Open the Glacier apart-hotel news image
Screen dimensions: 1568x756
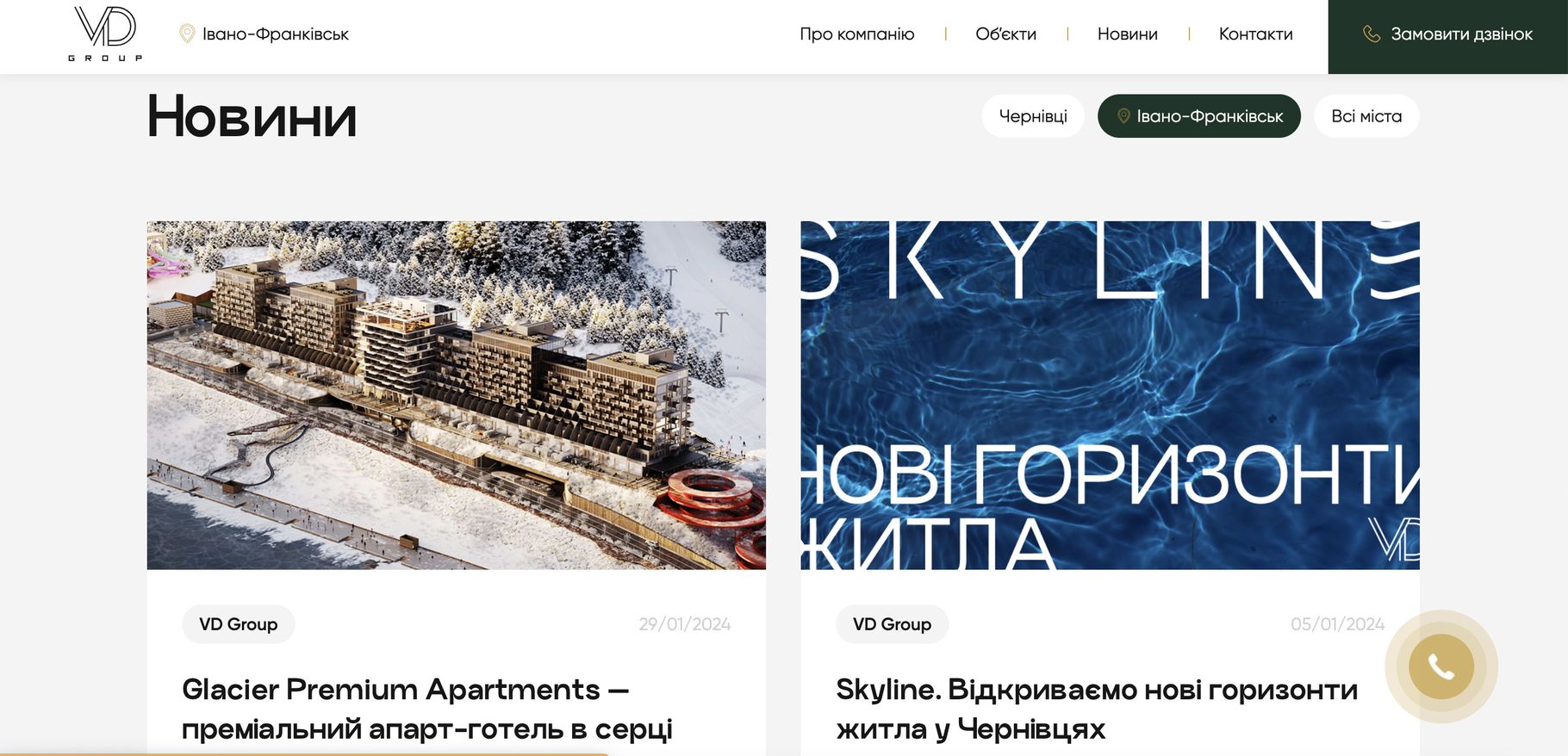(x=457, y=395)
